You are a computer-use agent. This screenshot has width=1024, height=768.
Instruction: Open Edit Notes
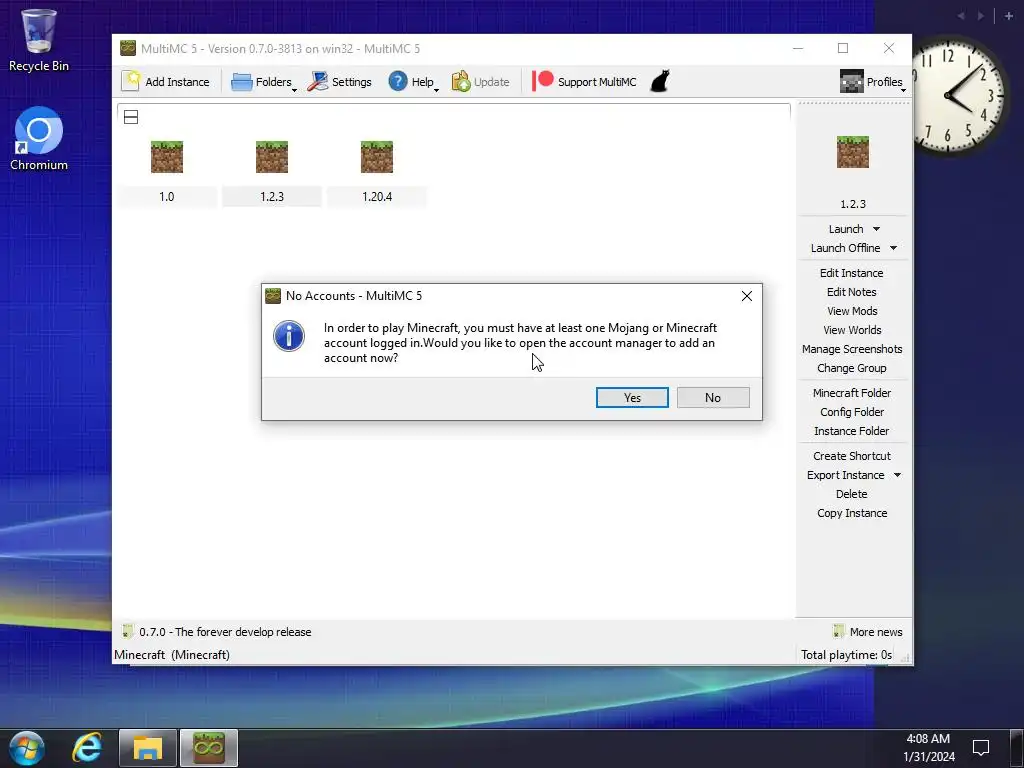(852, 292)
